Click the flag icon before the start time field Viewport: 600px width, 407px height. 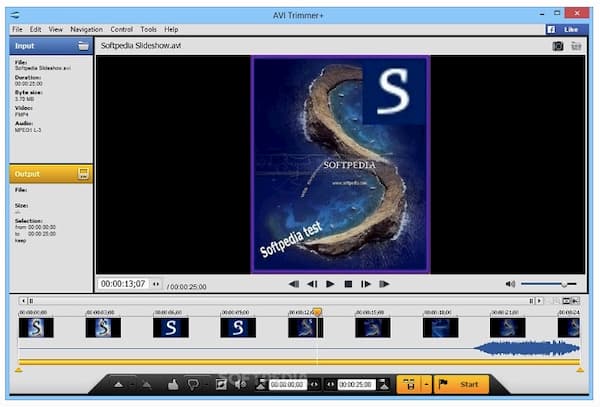pos(261,384)
